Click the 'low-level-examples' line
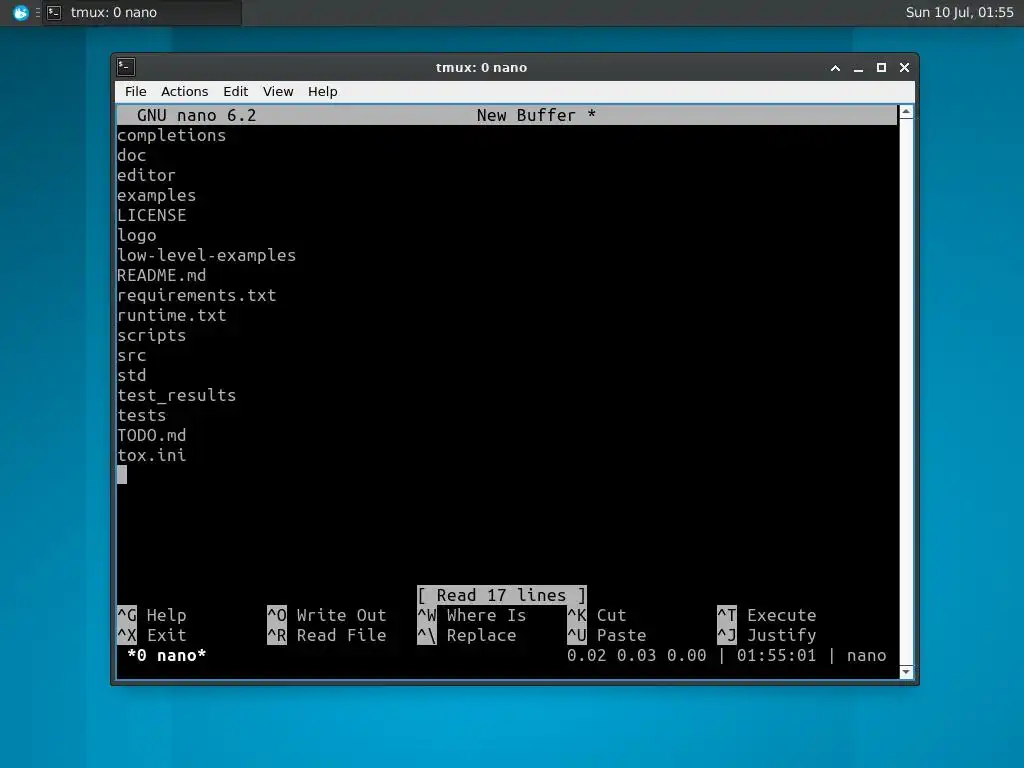The width and height of the screenshot is (1024, 768). tap(206, 255)
